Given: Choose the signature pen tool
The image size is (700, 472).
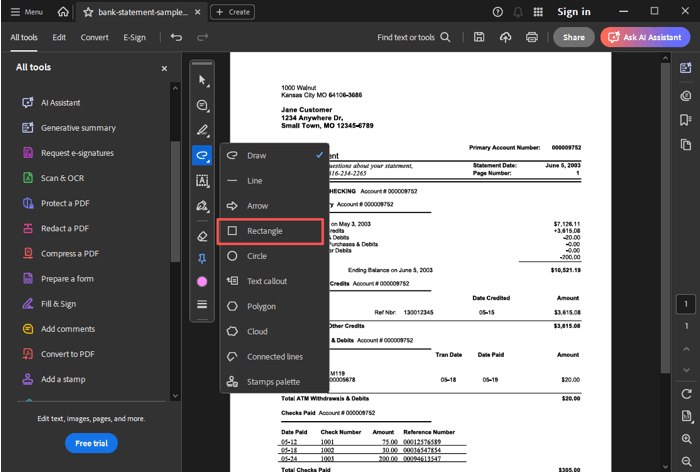Looking at the screenshot, I should 202,206.
